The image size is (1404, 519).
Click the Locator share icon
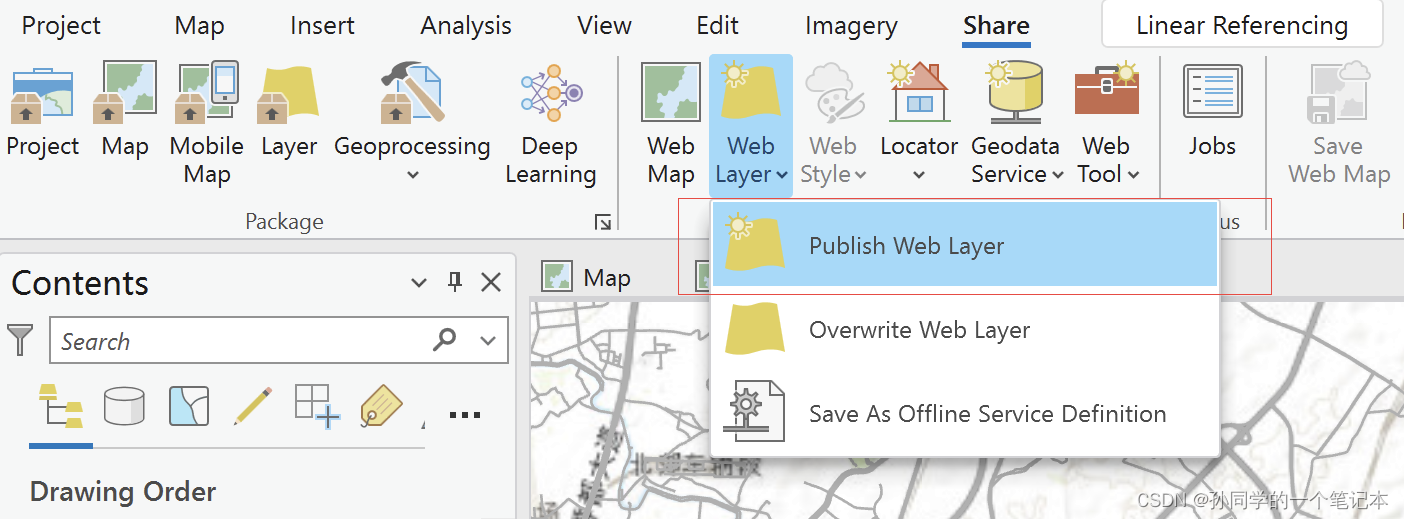(919, 92)
